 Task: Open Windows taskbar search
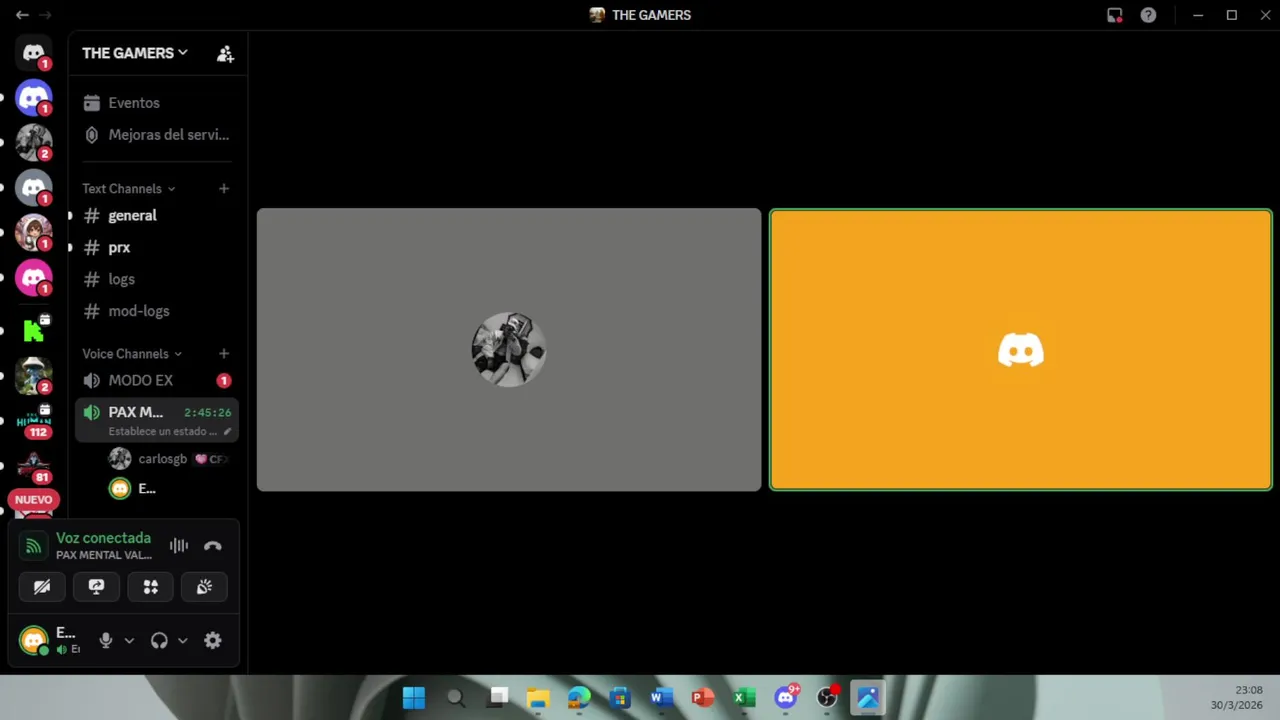click(x=456, y=698)
